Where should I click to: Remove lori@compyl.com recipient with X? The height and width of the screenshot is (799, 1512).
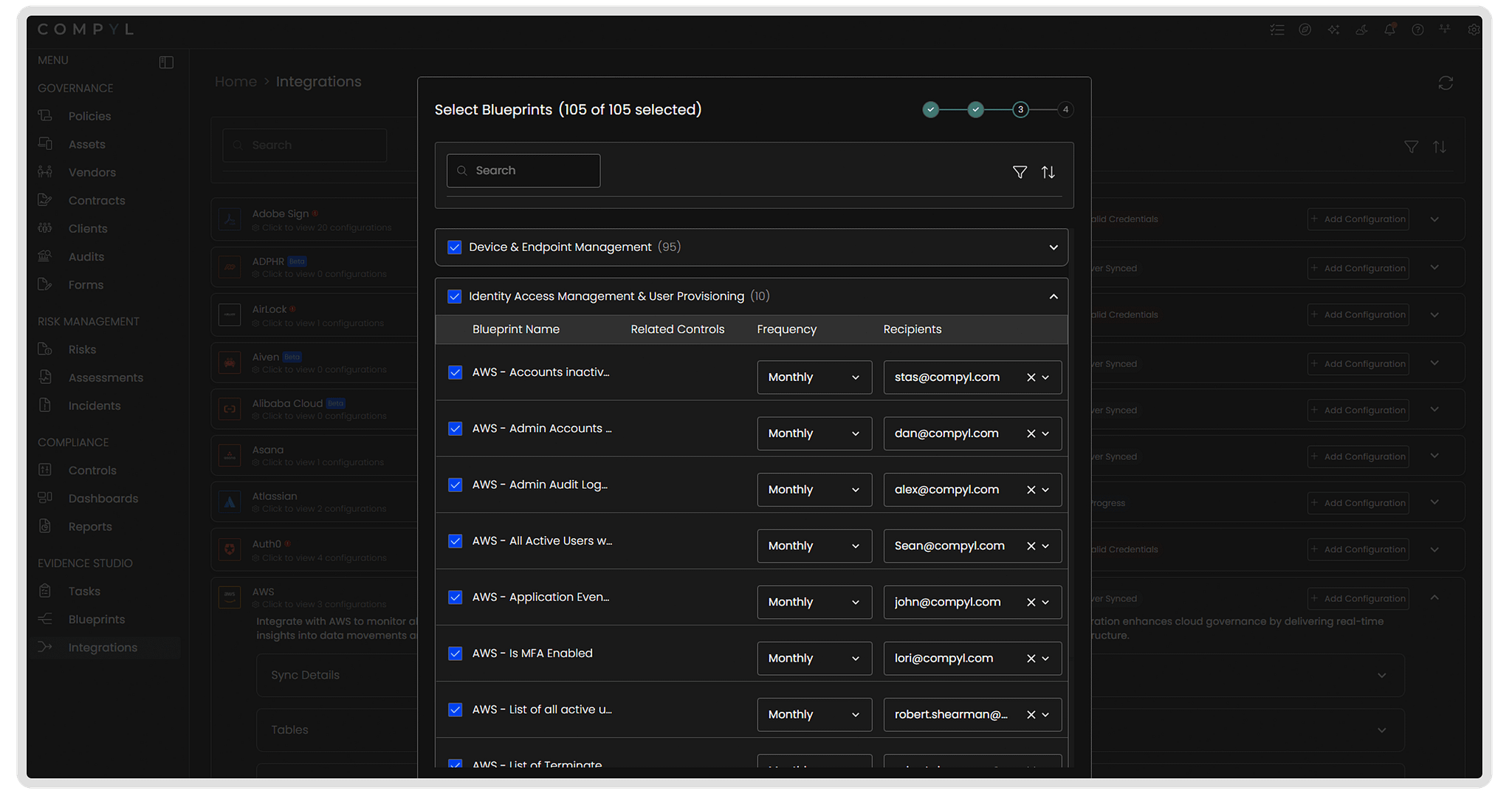pyautogui.click(x=1031, y=658)
